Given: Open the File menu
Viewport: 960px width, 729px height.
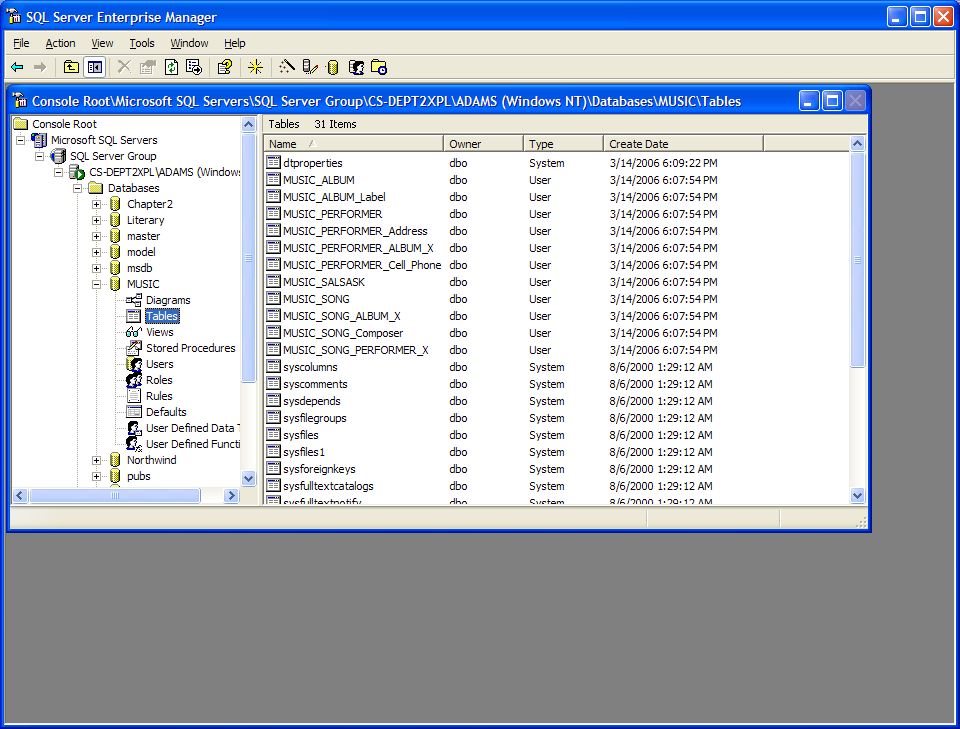Looking at the screenshot, I should point(21,43).
